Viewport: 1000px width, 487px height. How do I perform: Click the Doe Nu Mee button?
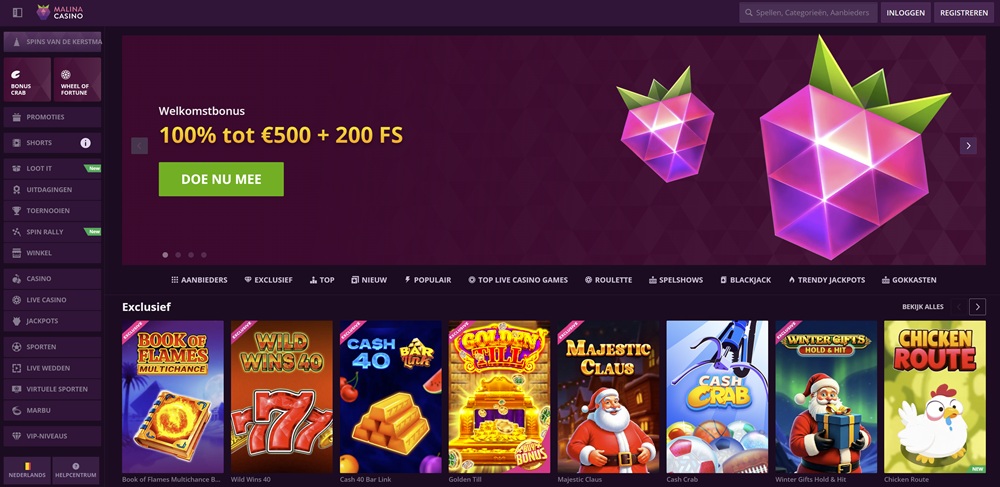pyautogui.click(x=221, y=179)
